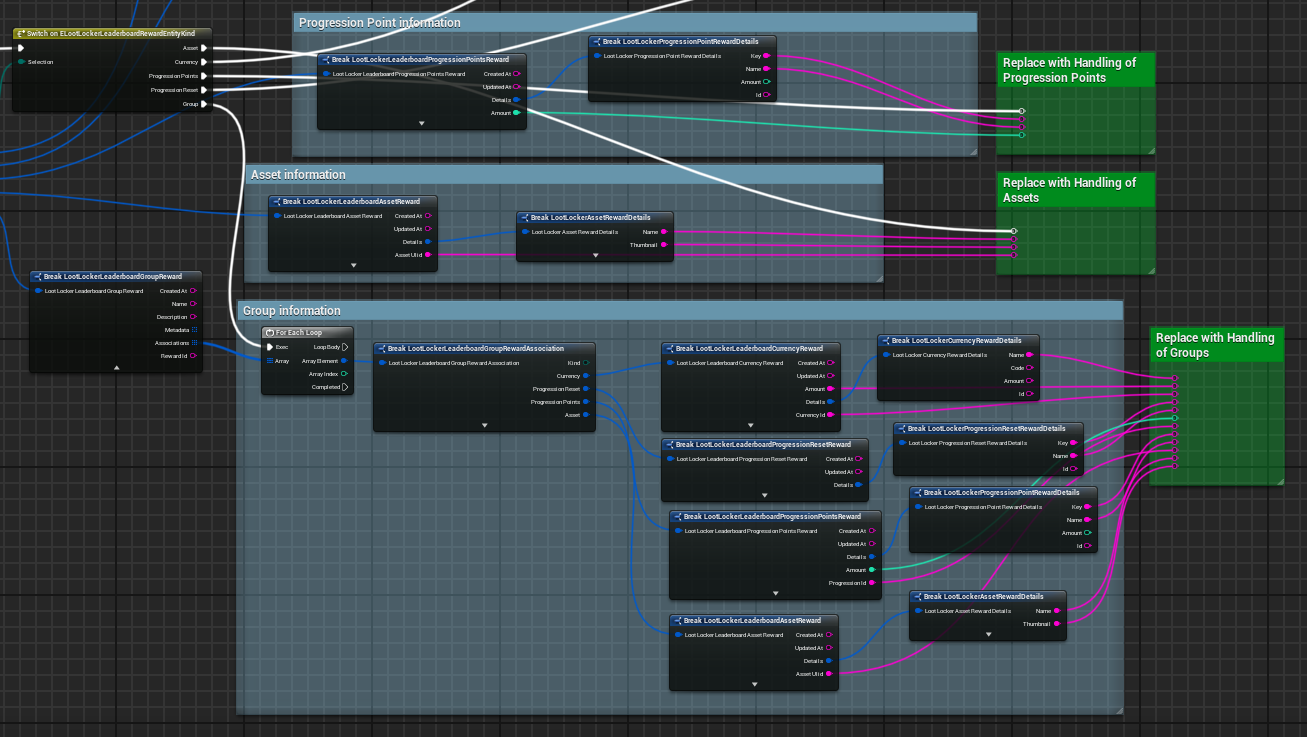This screenshot has width=1307, height=737.
Task: Expand the Break LootLockerLeaderboardProgressionResetReward node's hidden pins
Action: [x=764, y=494]
